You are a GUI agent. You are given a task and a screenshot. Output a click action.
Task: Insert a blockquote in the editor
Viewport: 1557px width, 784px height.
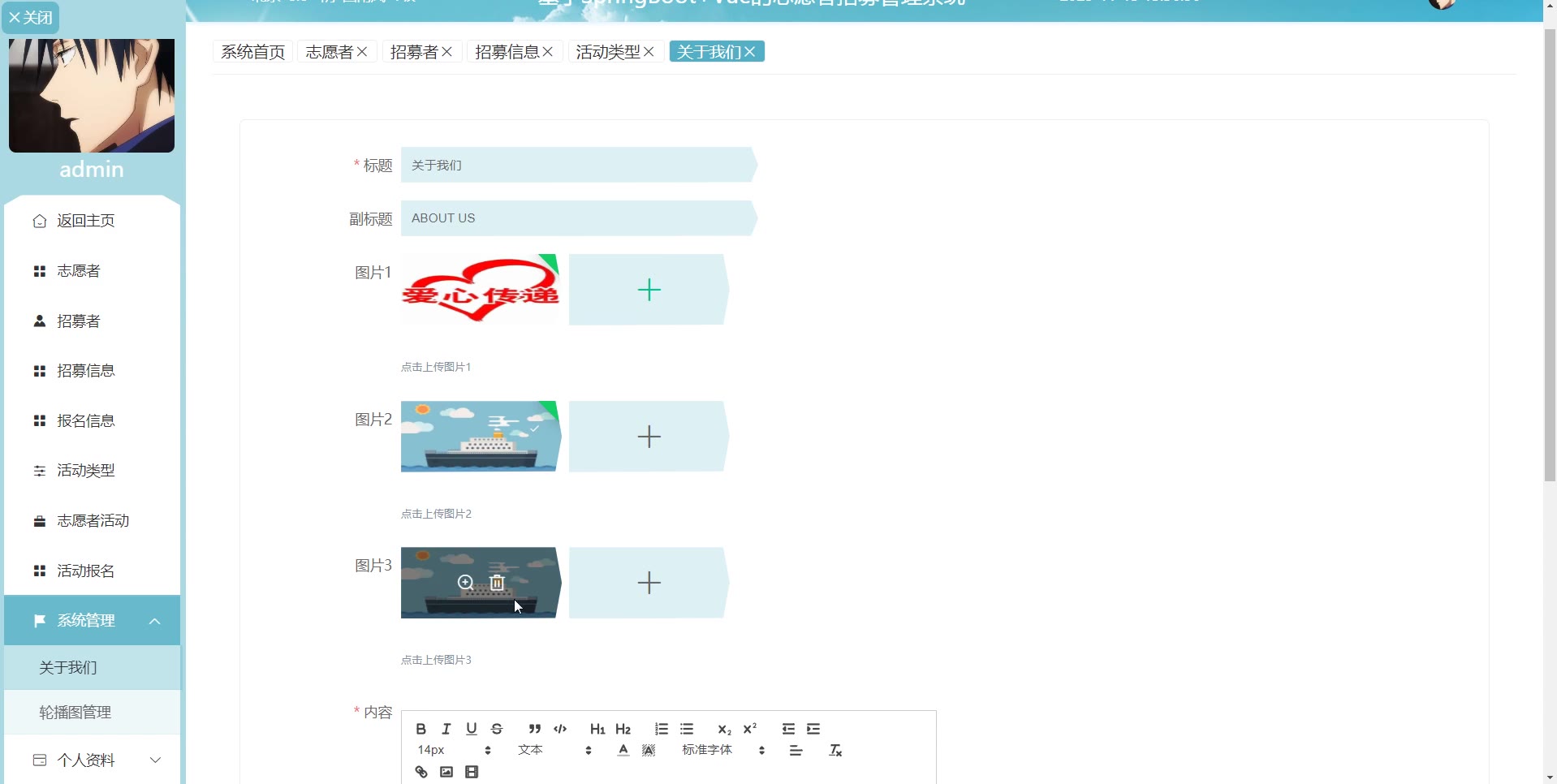(x=534, y=729)
